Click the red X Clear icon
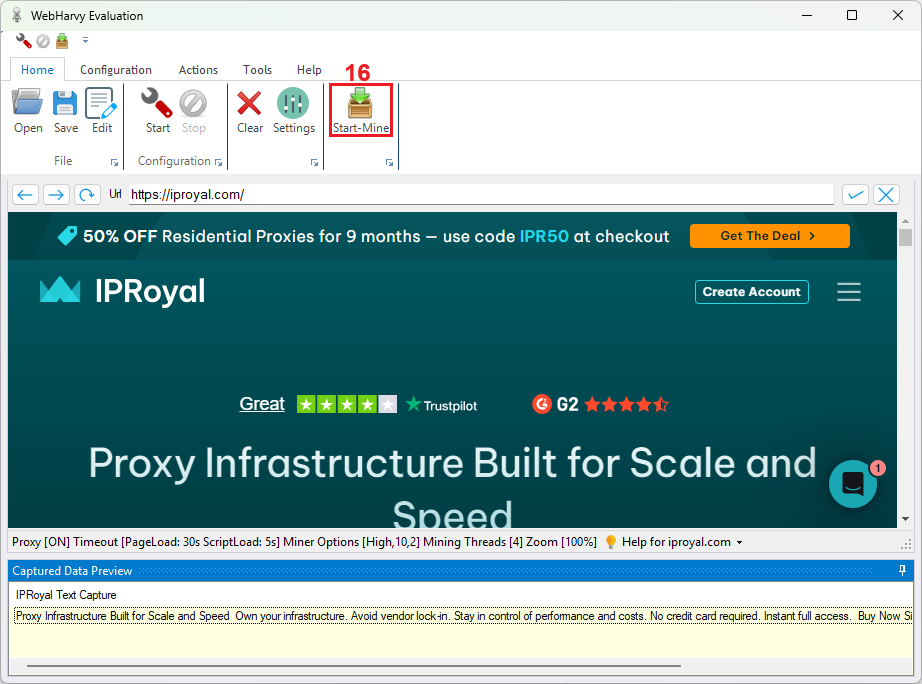Image resolution: width=922 pixels, height=684 pixels. click(250, 109)
